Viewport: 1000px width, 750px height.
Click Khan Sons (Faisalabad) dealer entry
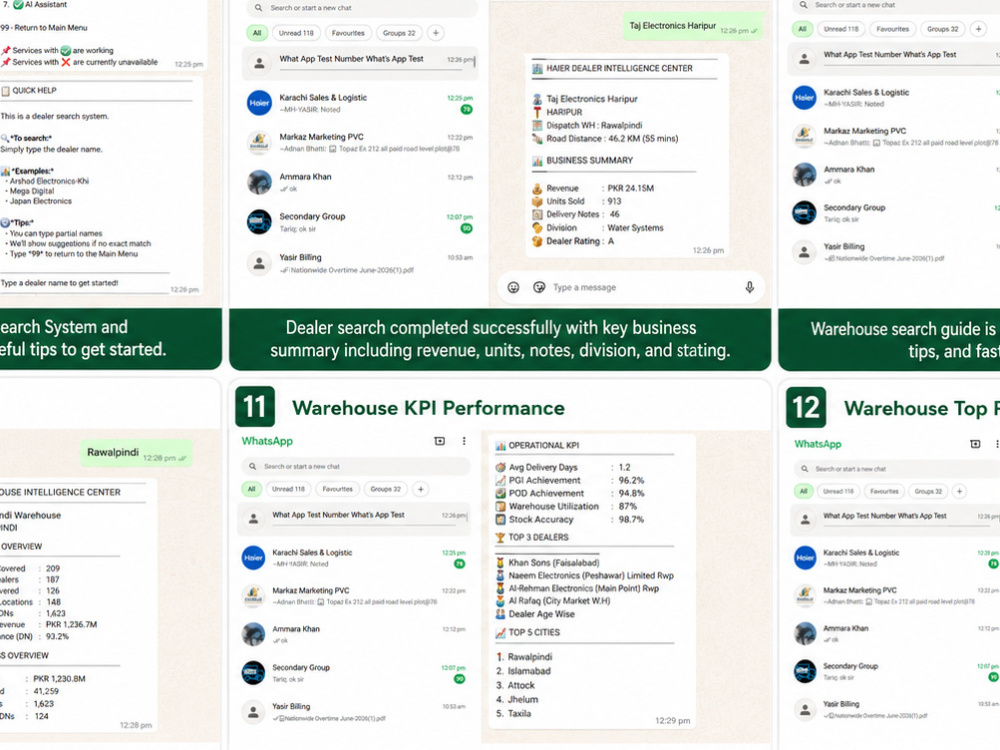(x=548, y=562)
